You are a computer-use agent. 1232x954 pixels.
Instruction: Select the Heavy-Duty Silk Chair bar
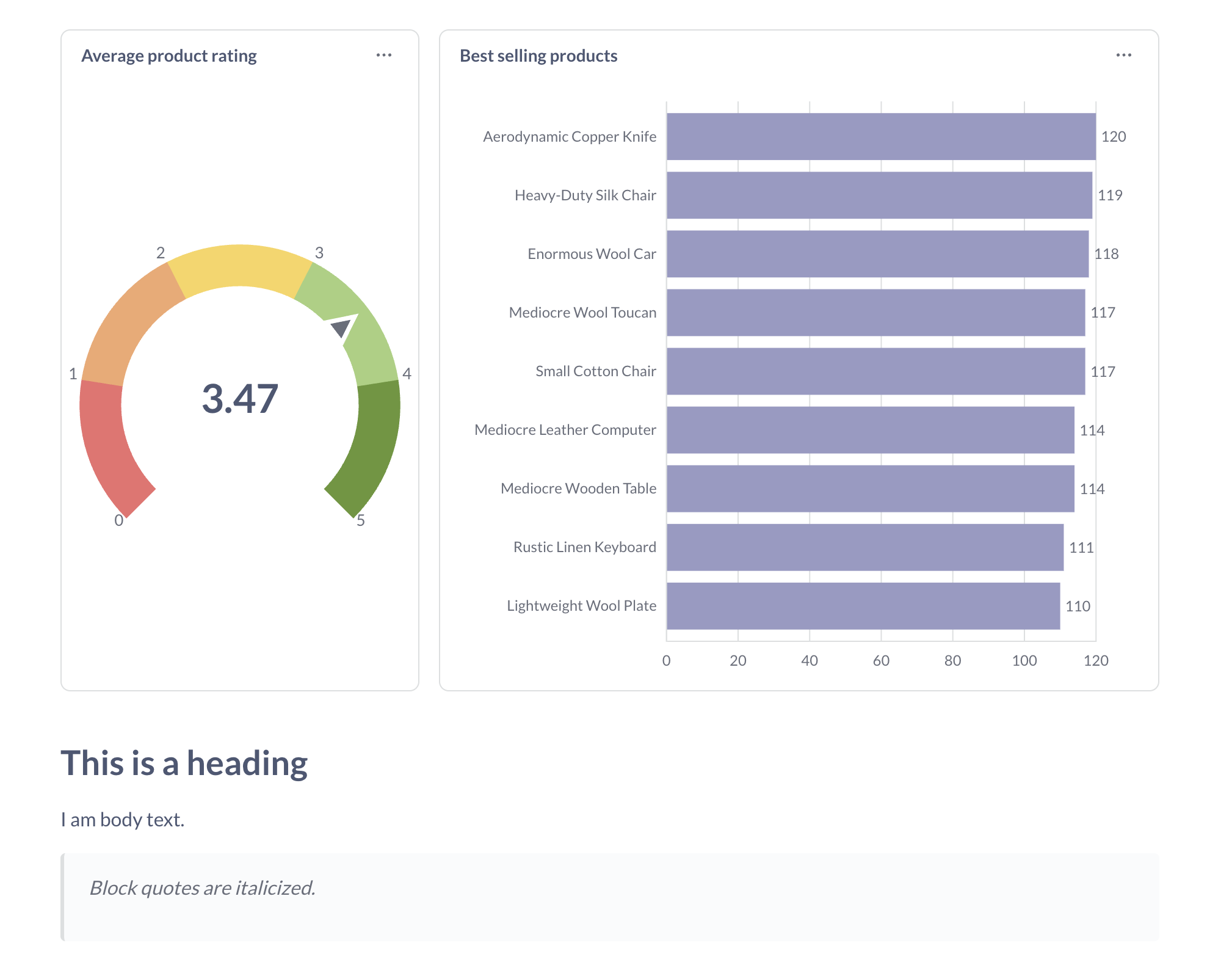point(879,195)
